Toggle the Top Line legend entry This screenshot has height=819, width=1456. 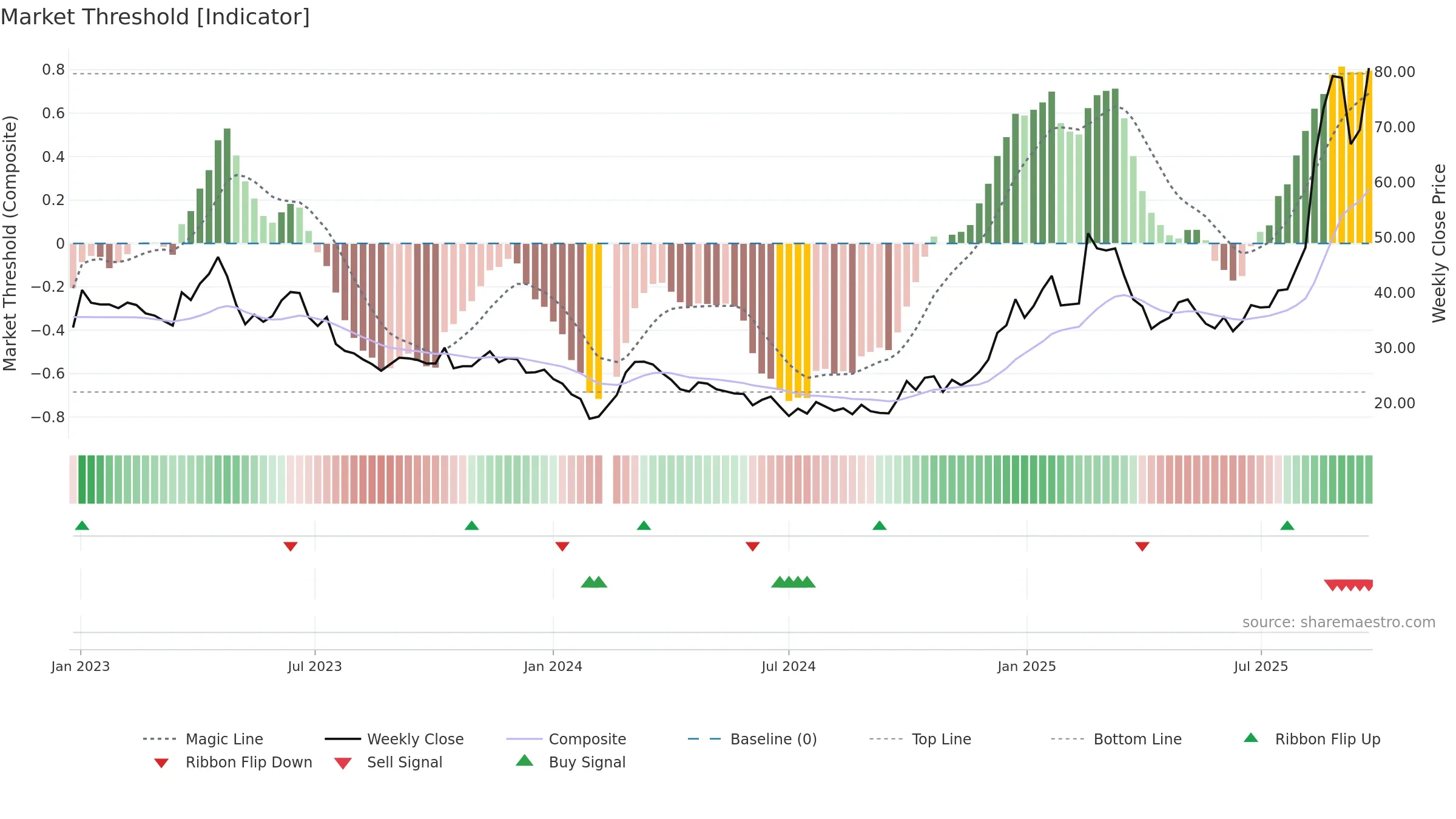[x=920, y=739]
